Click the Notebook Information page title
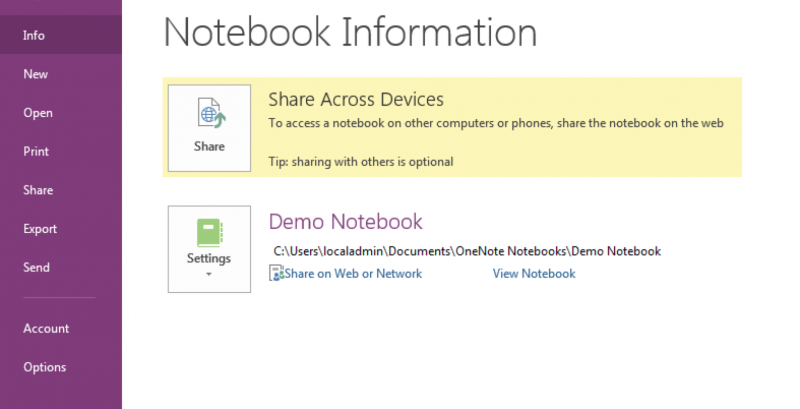Screen dimensions: 800x409 click(x=350, y=33)
